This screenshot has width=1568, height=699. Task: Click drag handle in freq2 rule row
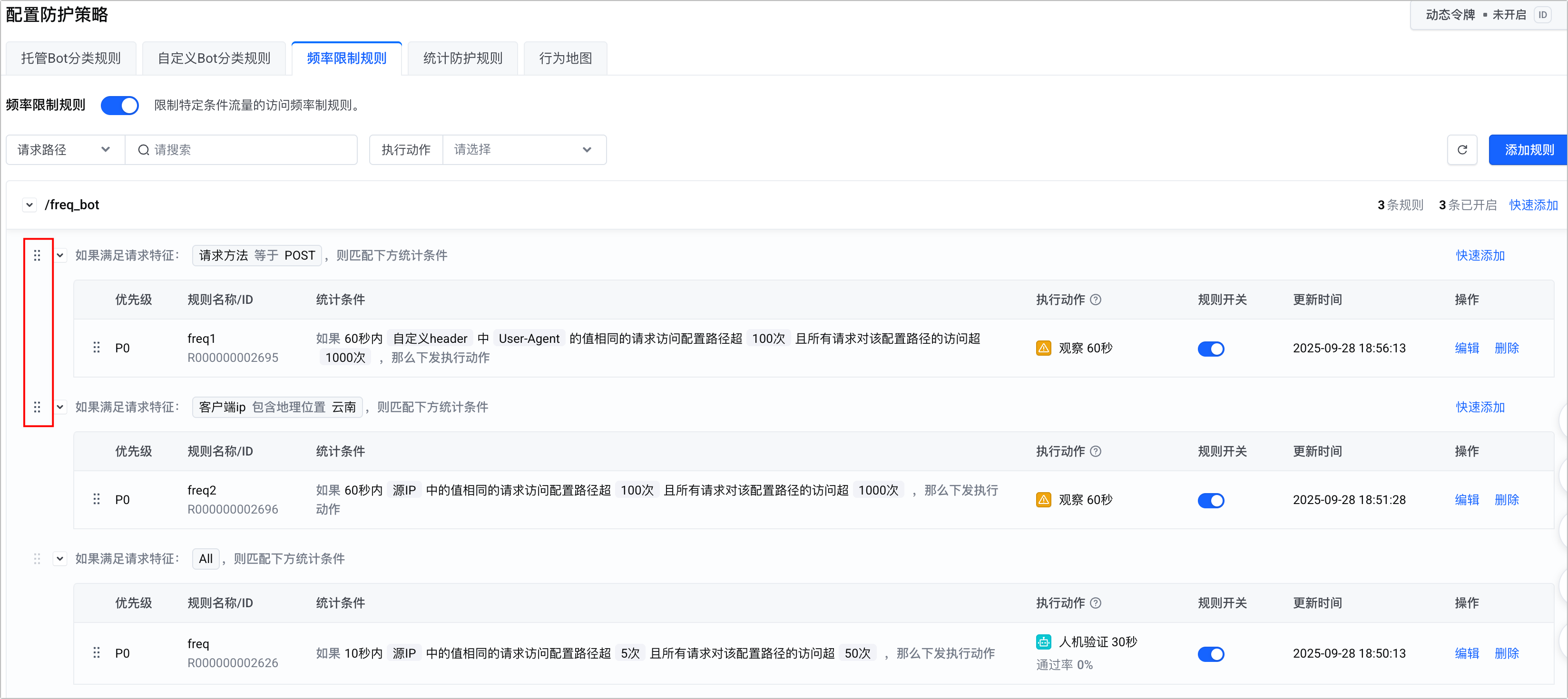click(96, 499)
